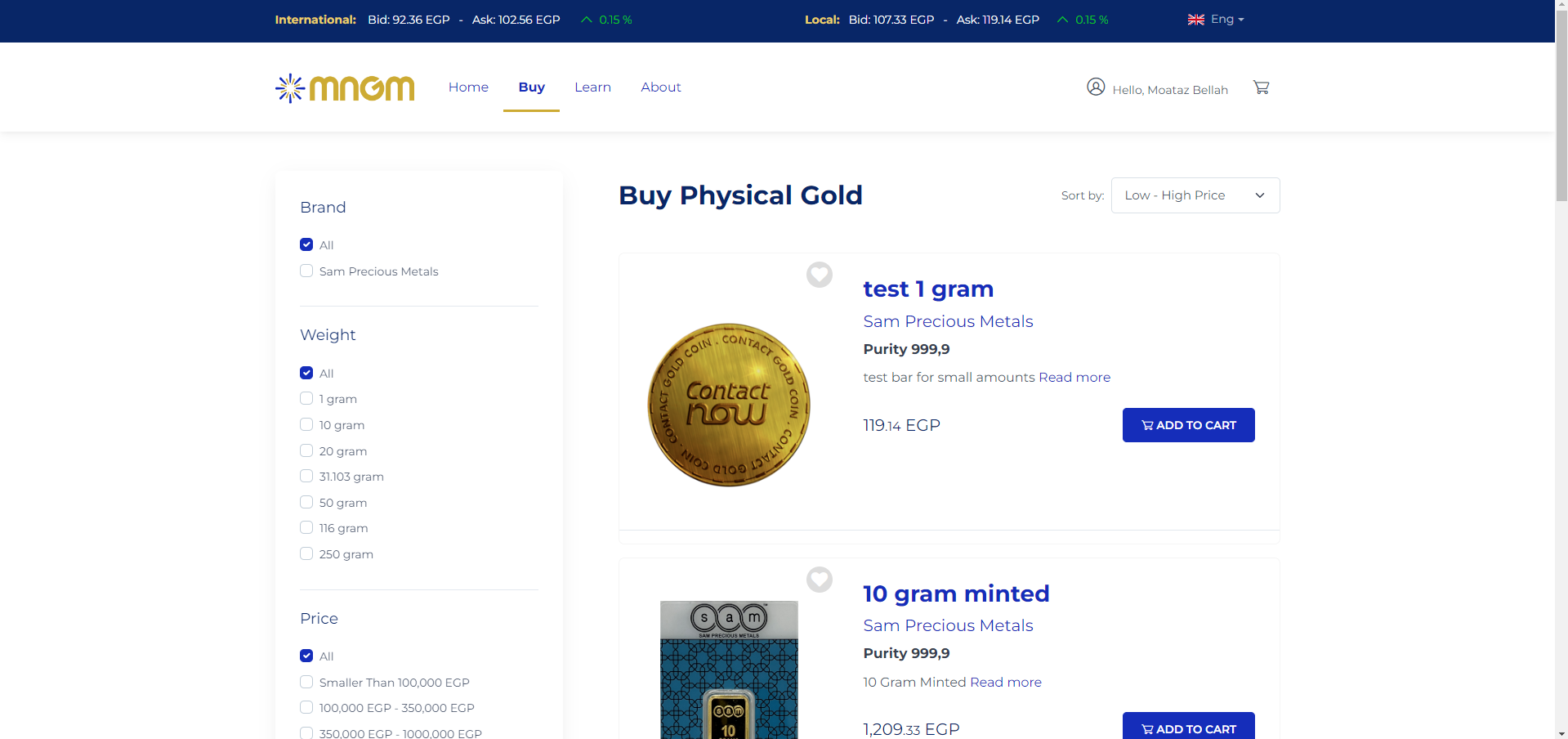
Task: Open the About page from navigation
Action: pyautogui.click(x=660, y=87)
